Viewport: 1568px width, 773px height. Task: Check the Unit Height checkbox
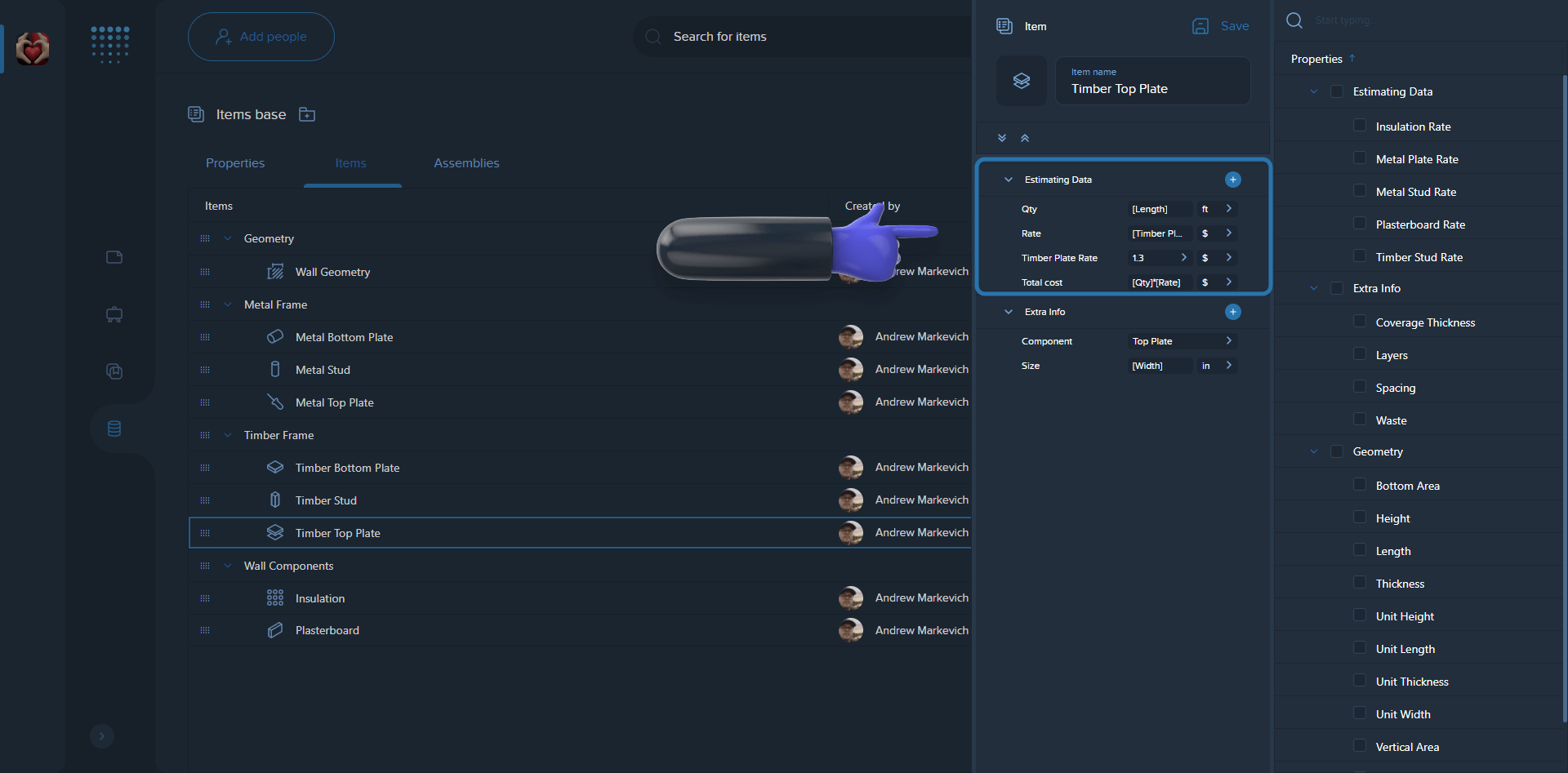click(1360, 615)
